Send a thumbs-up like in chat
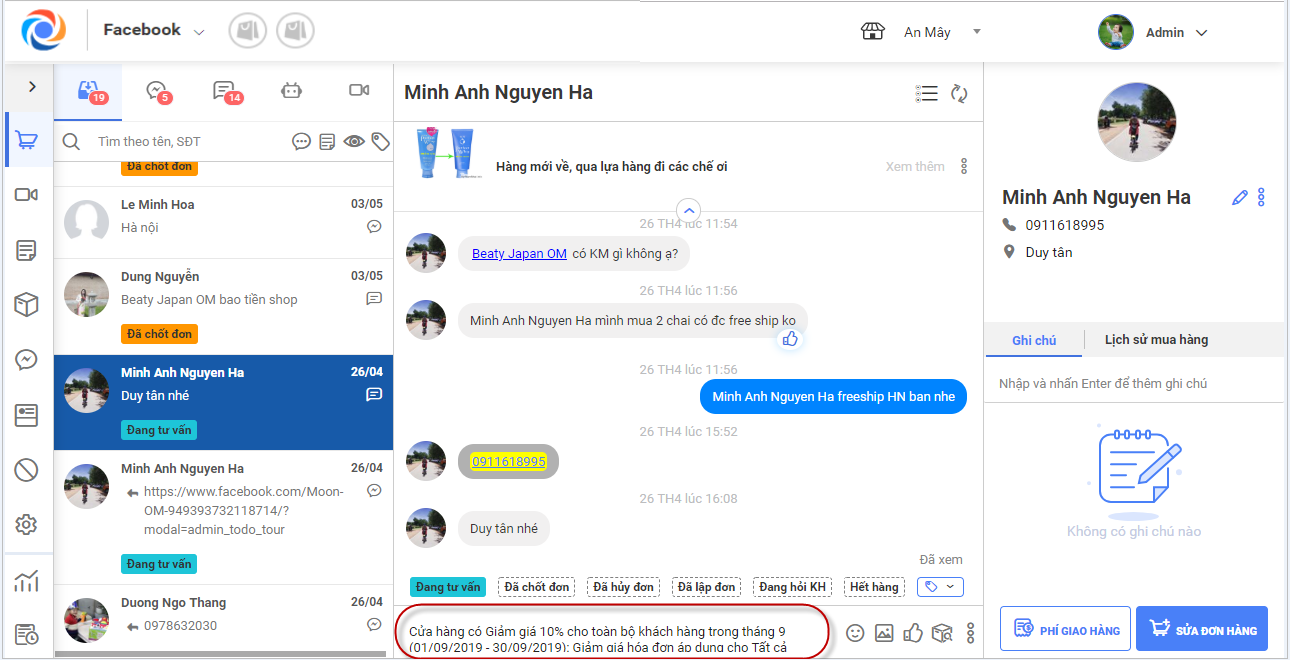The width and height of the screenshot is (1290, 660). [x=912, y=632]
